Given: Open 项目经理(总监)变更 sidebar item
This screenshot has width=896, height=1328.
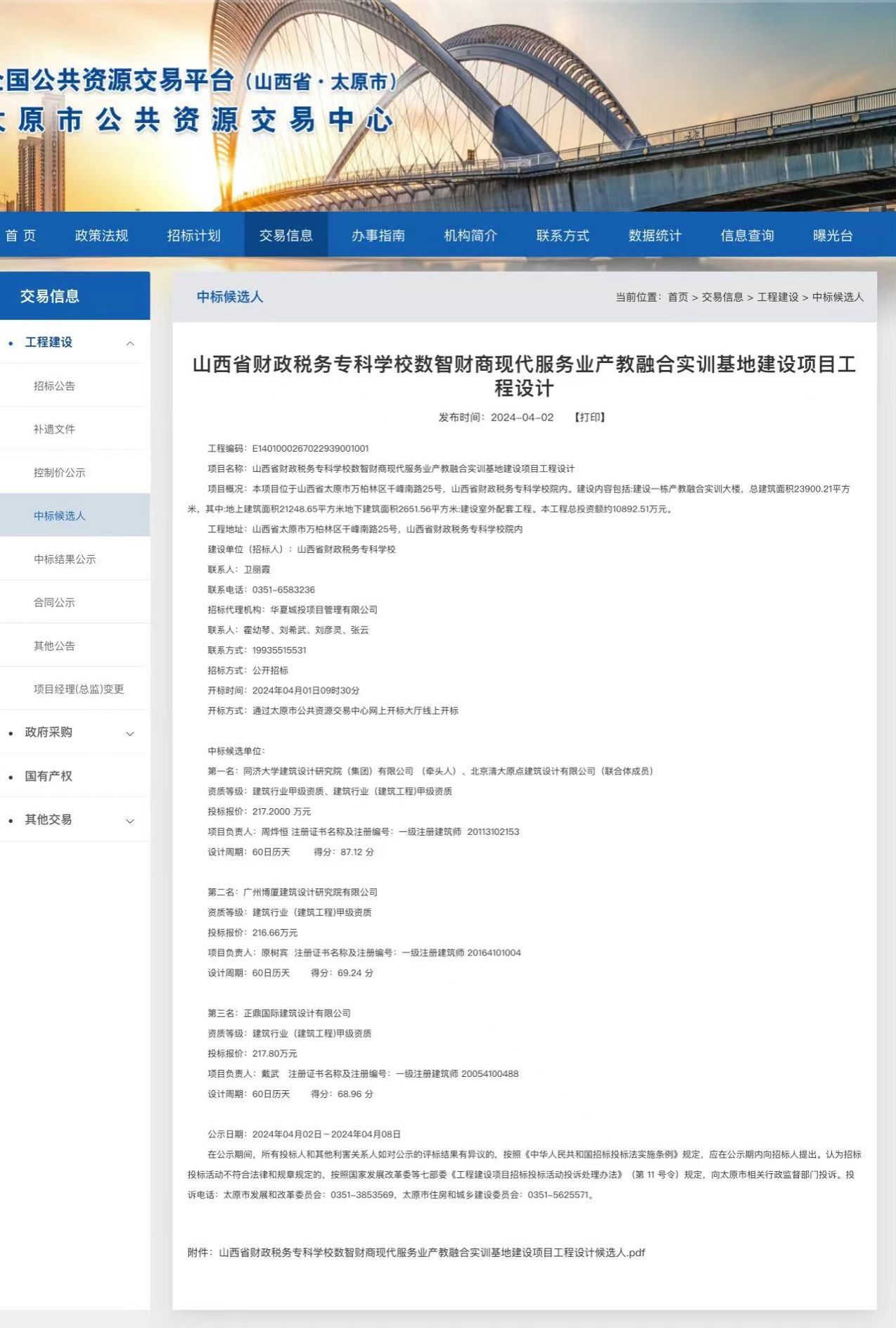Looking at the screenshot, I should coord(79,689).
